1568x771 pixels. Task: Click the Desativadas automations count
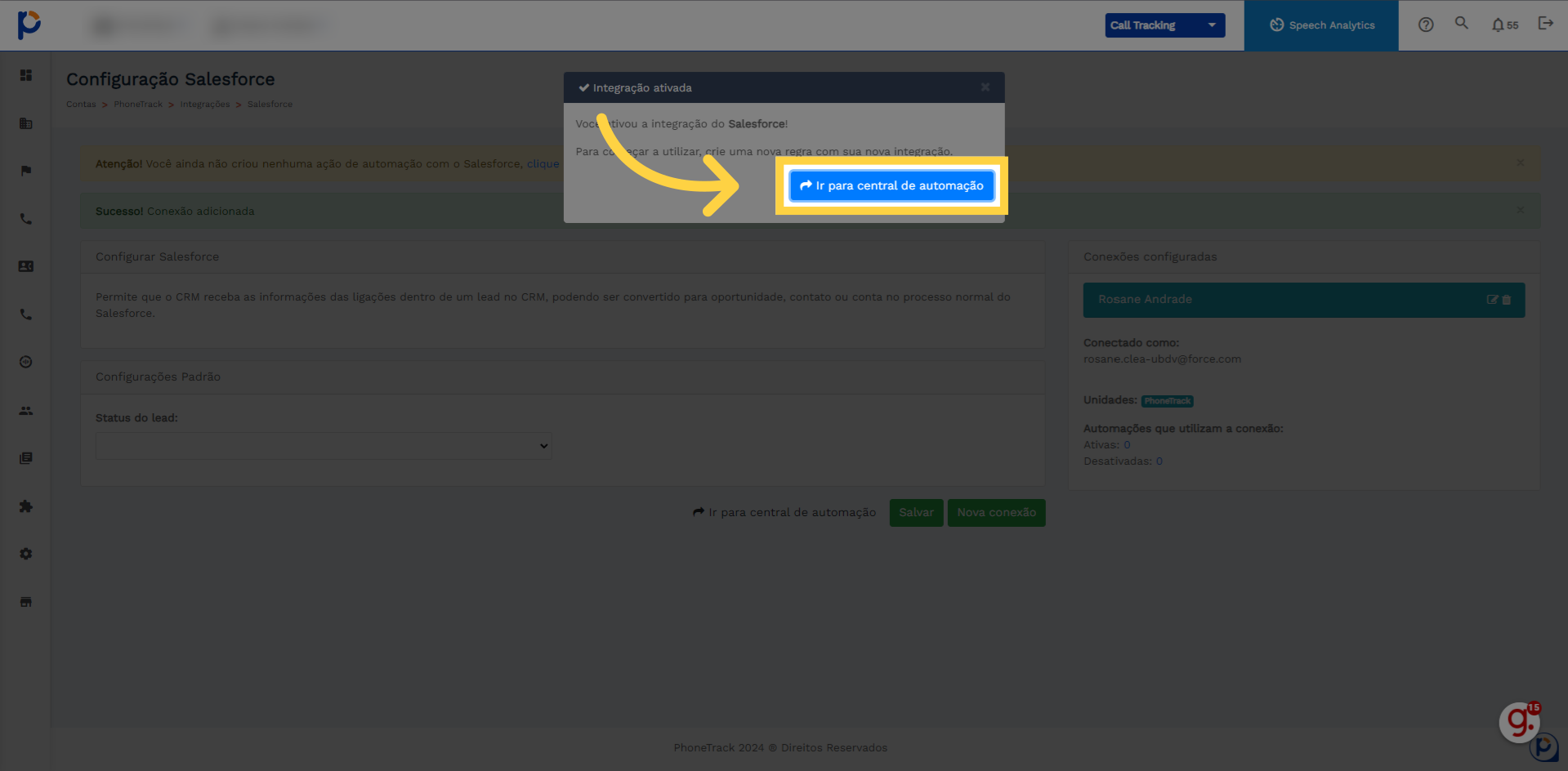coord(1159,461)
